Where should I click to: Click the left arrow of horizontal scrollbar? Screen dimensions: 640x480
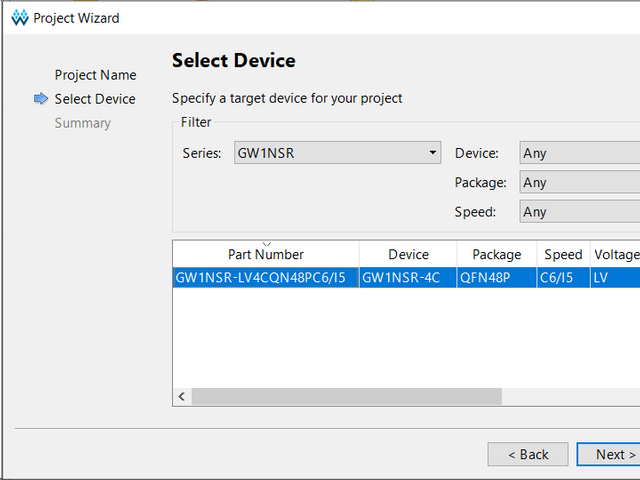click(x=182, y=397)
